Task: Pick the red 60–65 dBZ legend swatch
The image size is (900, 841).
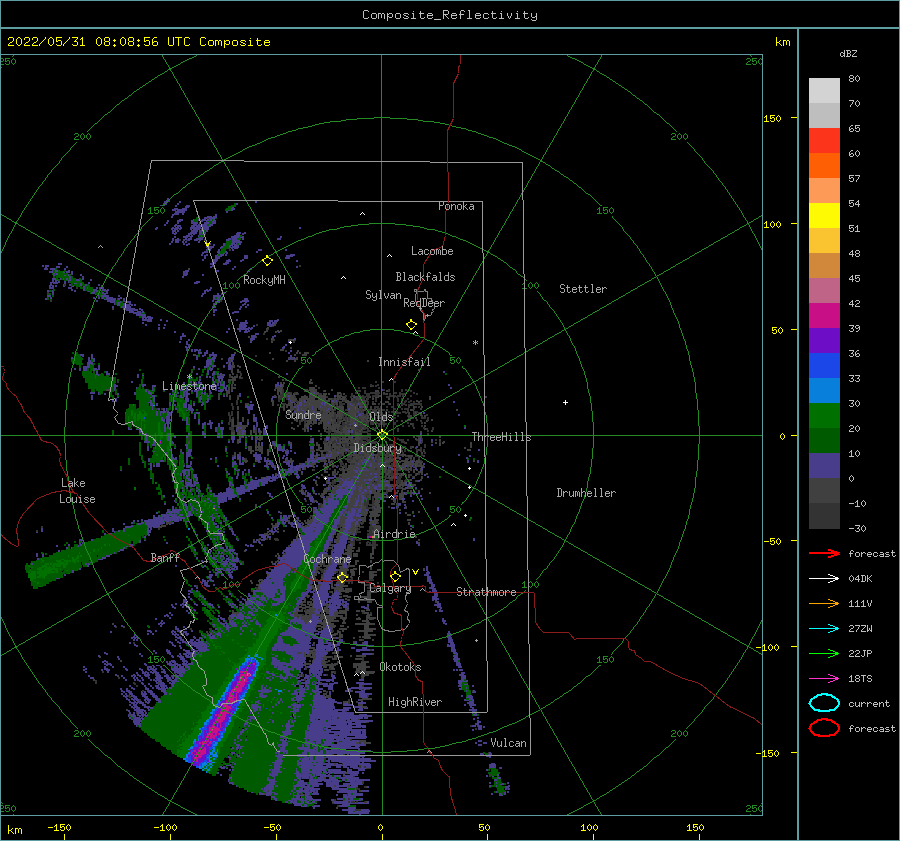Action: tap(824, 141)
